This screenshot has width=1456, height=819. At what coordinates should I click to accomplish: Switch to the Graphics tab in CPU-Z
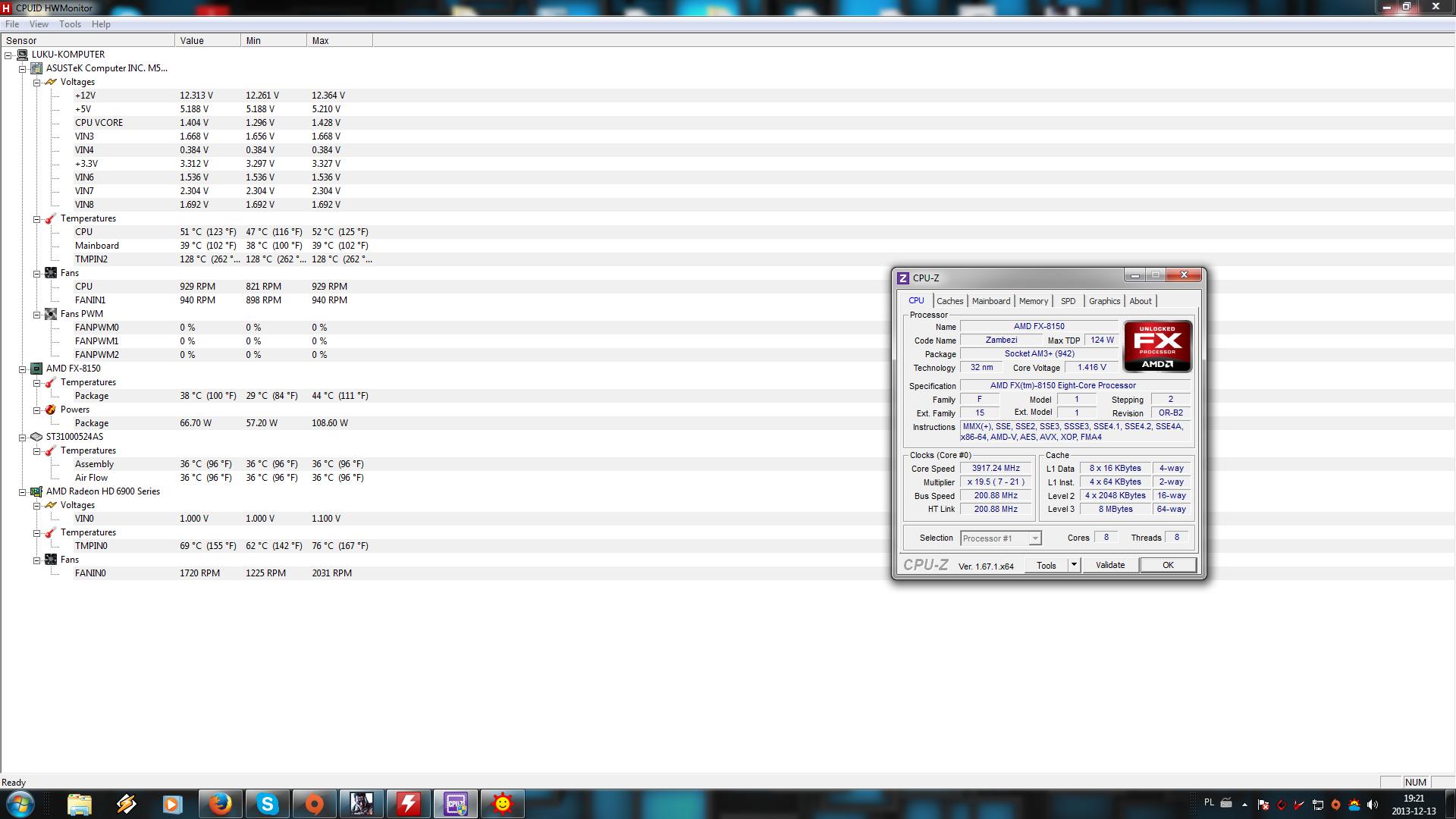(x=1103, y=301)
